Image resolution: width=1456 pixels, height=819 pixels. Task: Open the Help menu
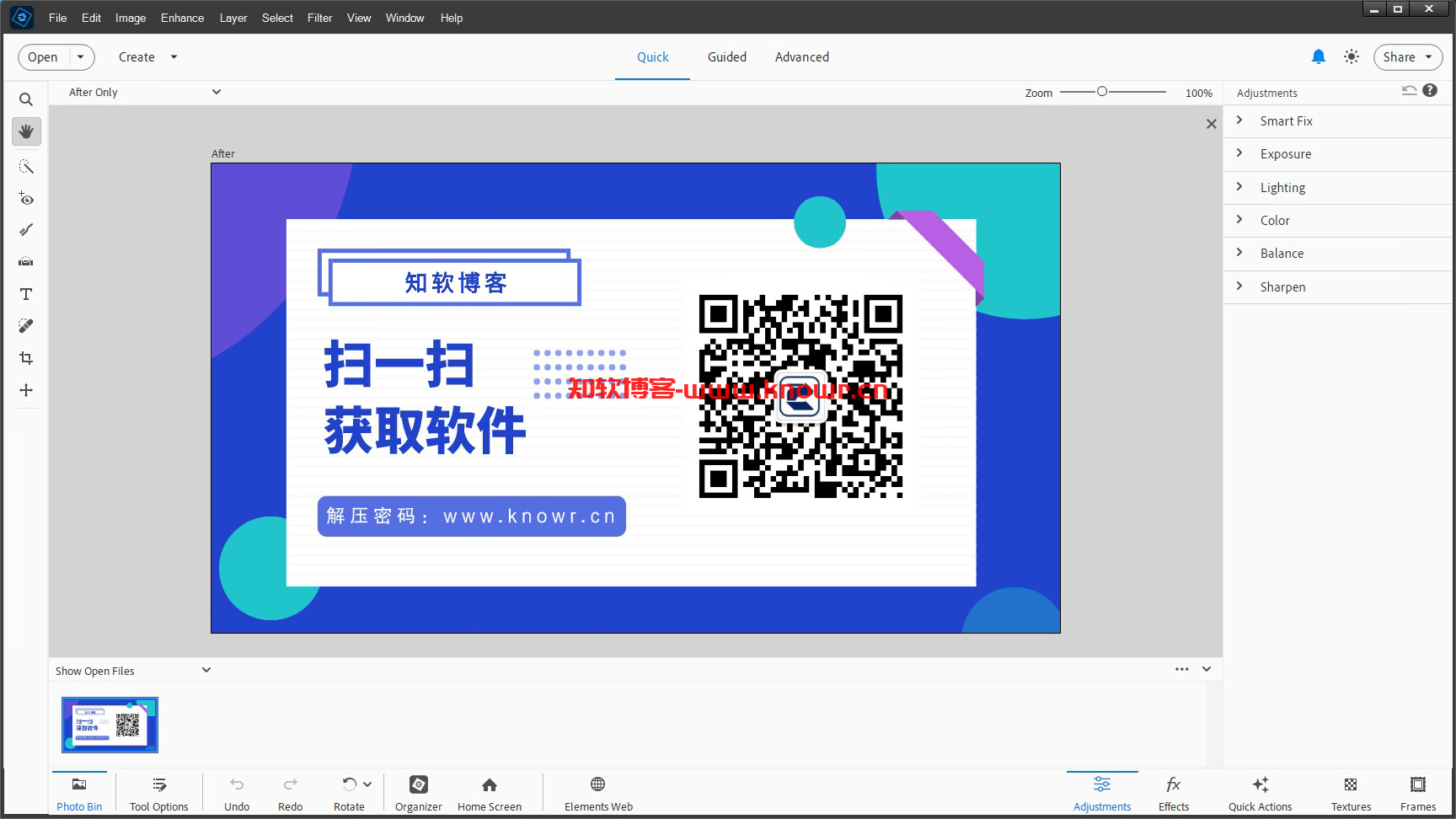452,18
